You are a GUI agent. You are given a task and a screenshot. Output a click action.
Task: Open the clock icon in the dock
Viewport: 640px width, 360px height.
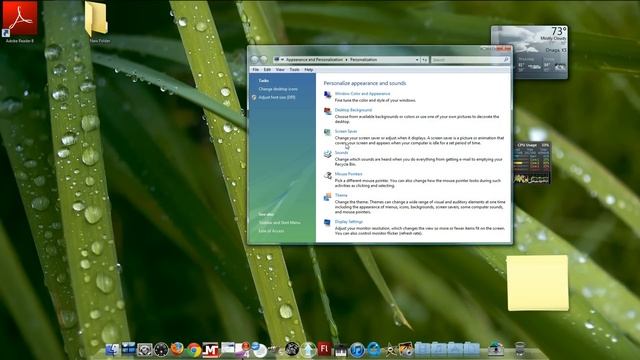tap(161, 350)
